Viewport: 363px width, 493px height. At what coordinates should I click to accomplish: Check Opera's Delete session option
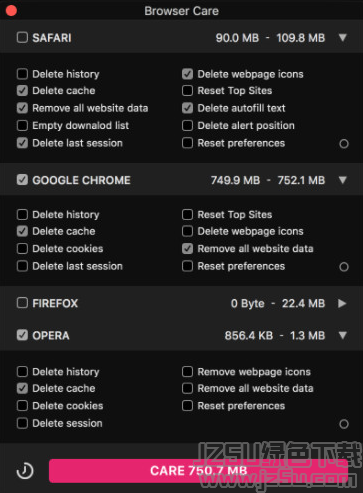point(22,423)
